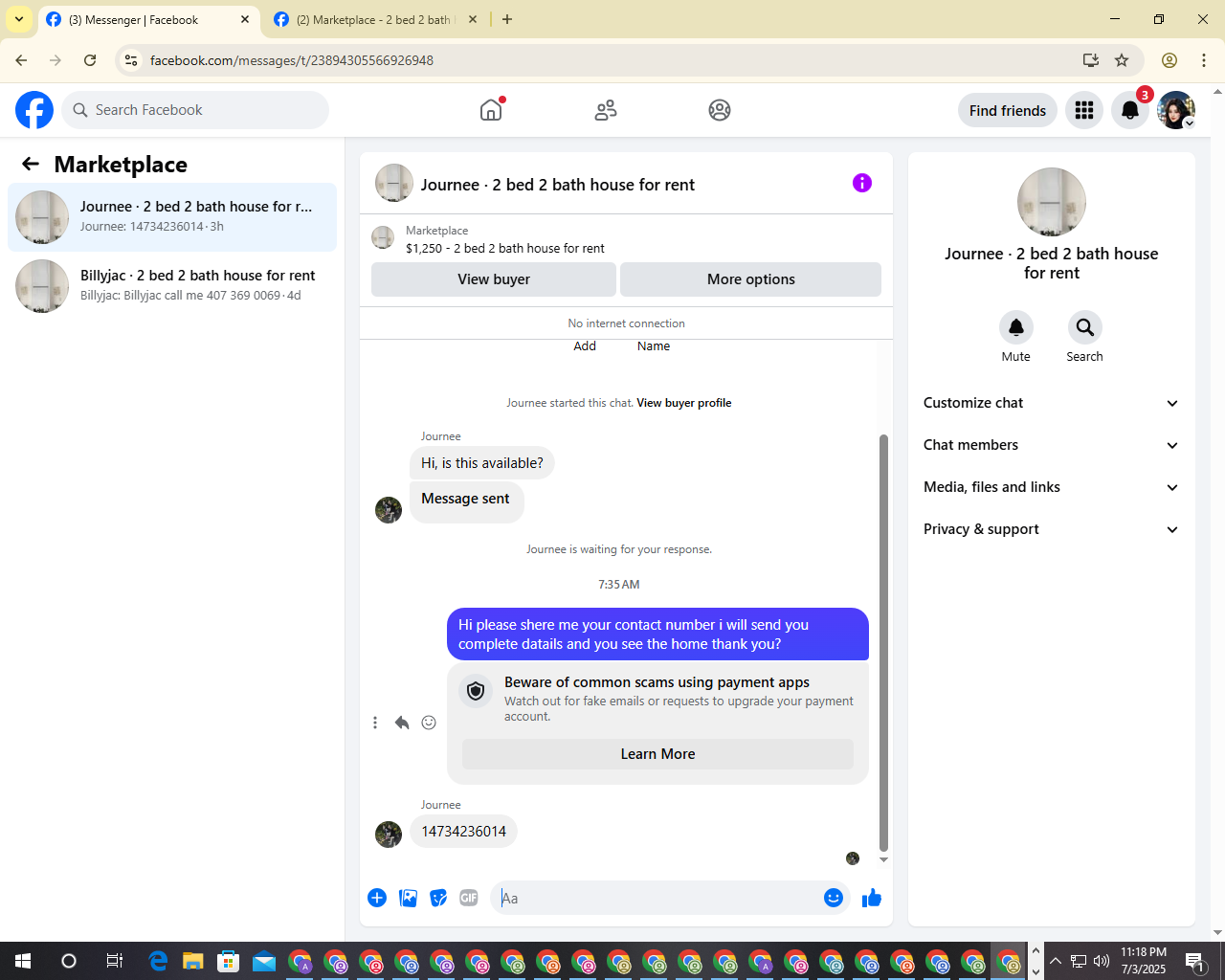Viewport: 1225px width, 980px height.
Task: Install app icon in address bar
Action: click(1091, 60)
